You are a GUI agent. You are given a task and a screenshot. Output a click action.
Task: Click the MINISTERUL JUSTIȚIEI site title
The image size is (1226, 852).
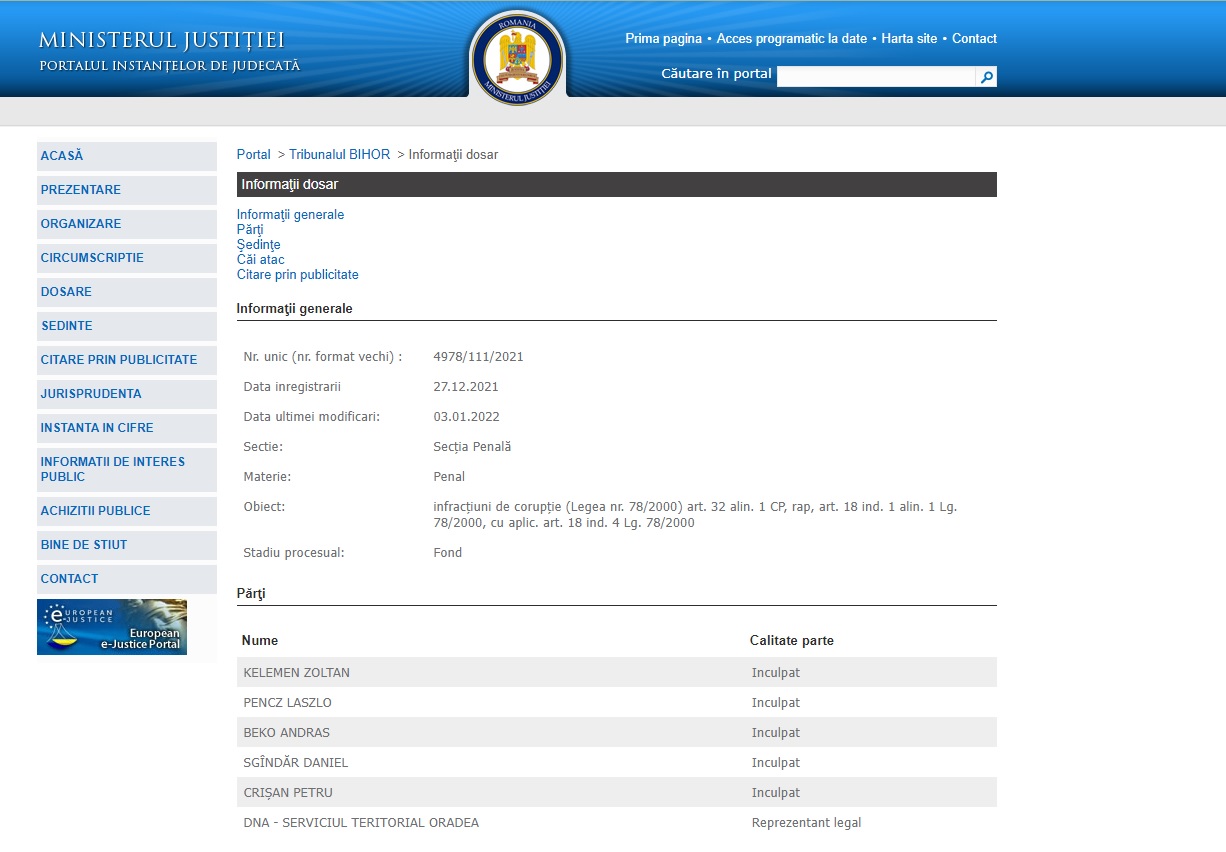tap(162, 40)
